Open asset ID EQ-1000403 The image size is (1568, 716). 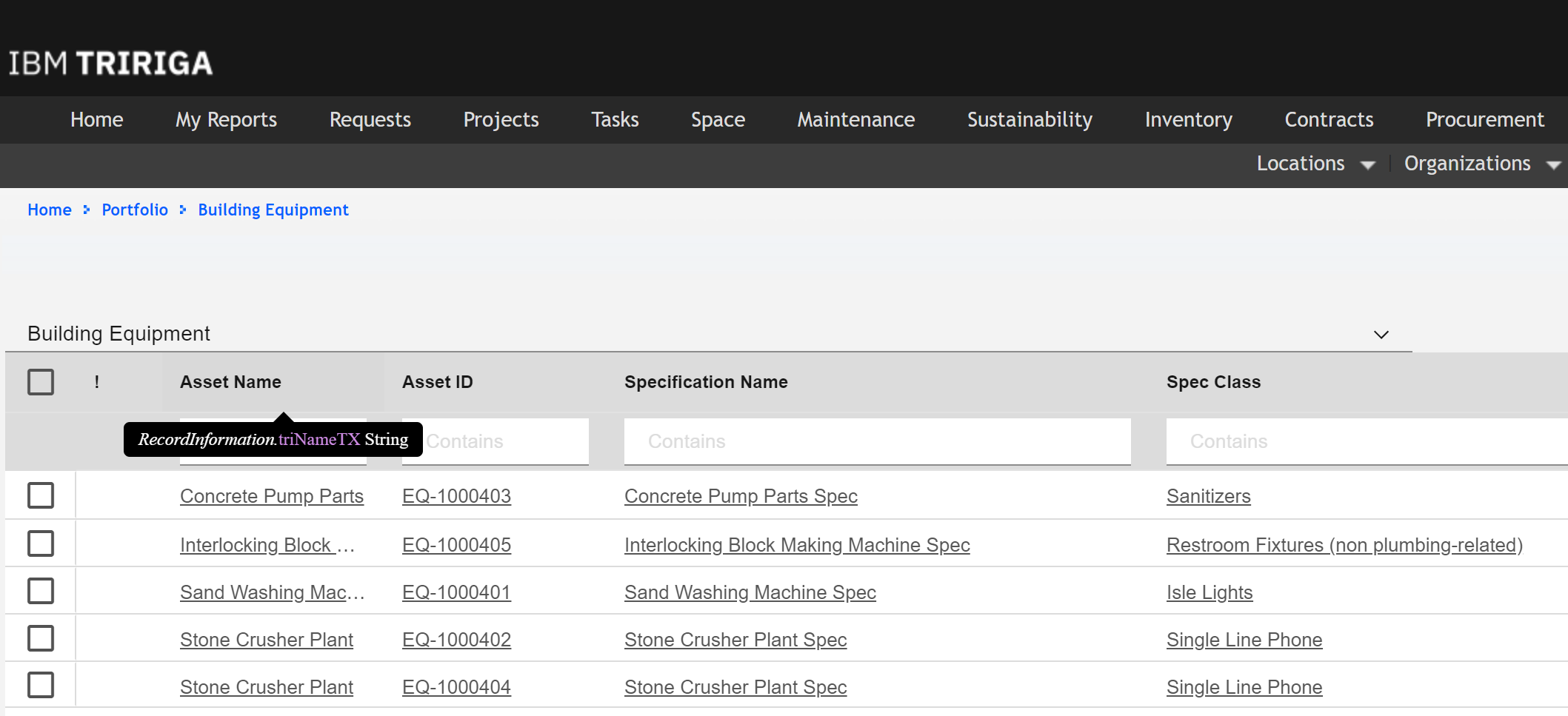456,496
